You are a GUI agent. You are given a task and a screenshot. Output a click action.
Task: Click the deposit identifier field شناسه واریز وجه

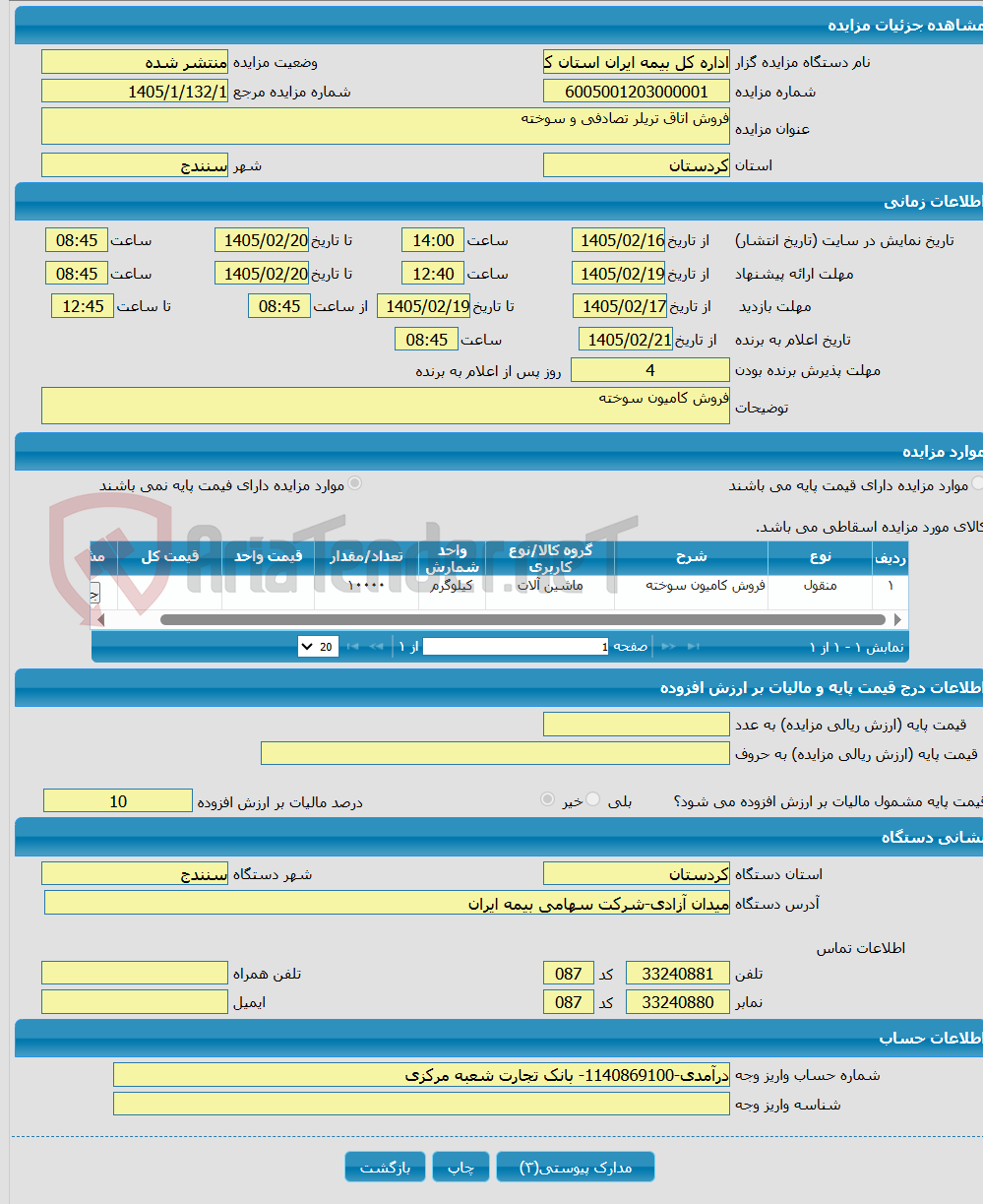[421, 1105]
